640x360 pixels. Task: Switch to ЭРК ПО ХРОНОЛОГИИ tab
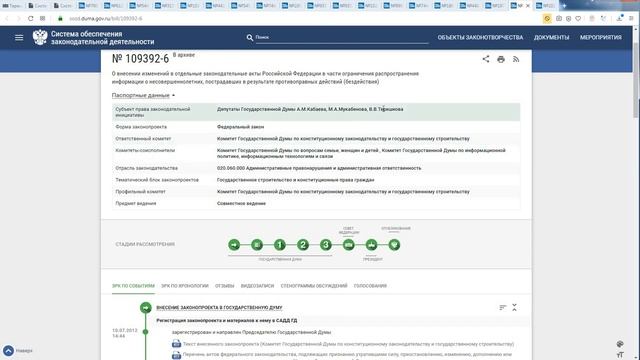pyautogui.click(x=185, y=286)
